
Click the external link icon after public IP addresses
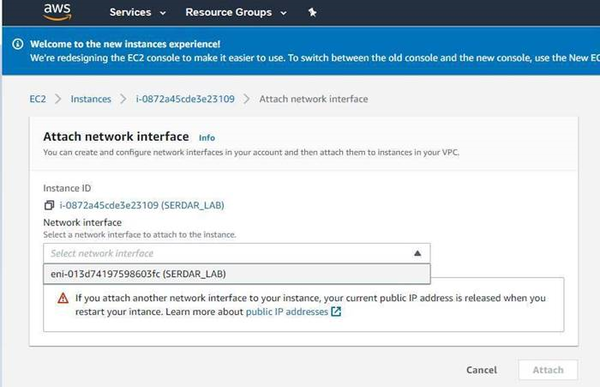[336, 312]
